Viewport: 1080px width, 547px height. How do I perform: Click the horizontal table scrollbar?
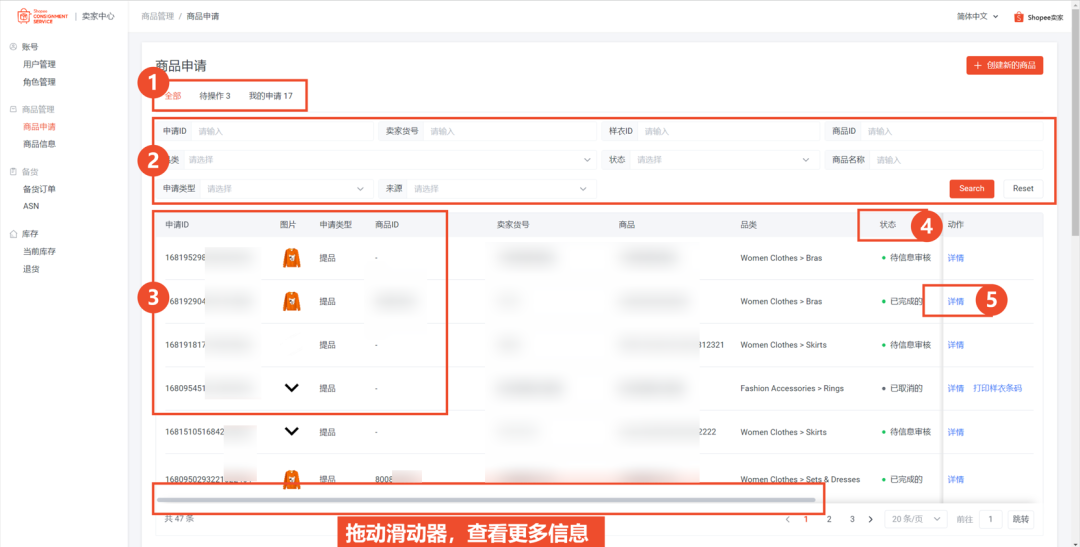coord(486,500)
